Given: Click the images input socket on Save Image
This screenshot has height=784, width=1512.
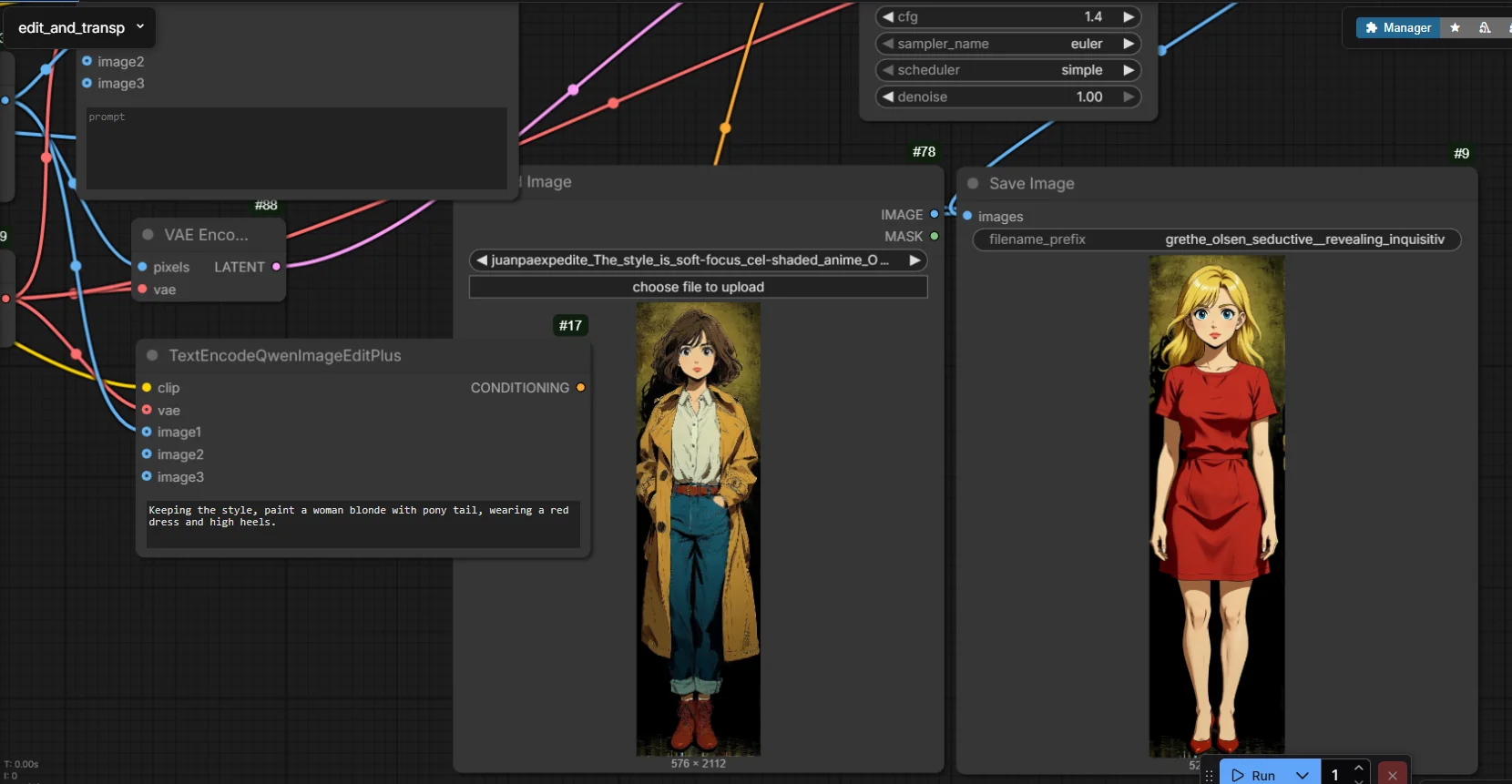Looking at the screenshot, I should [967, 216].
